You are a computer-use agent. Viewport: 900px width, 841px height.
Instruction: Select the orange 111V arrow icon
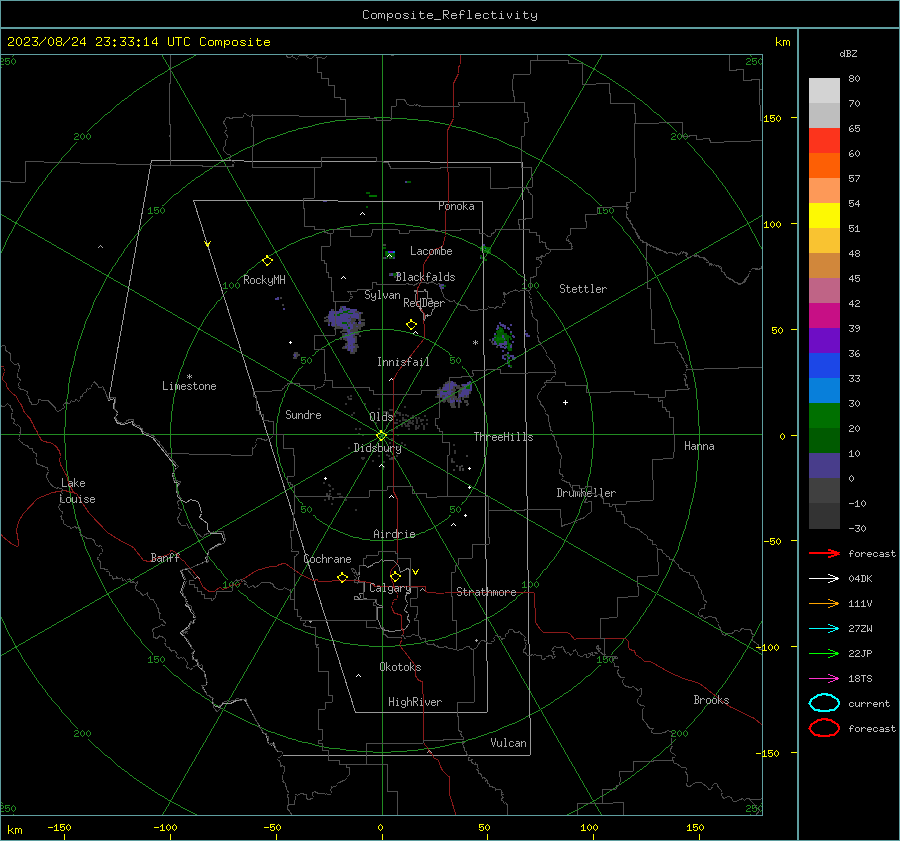click(824, 603)
